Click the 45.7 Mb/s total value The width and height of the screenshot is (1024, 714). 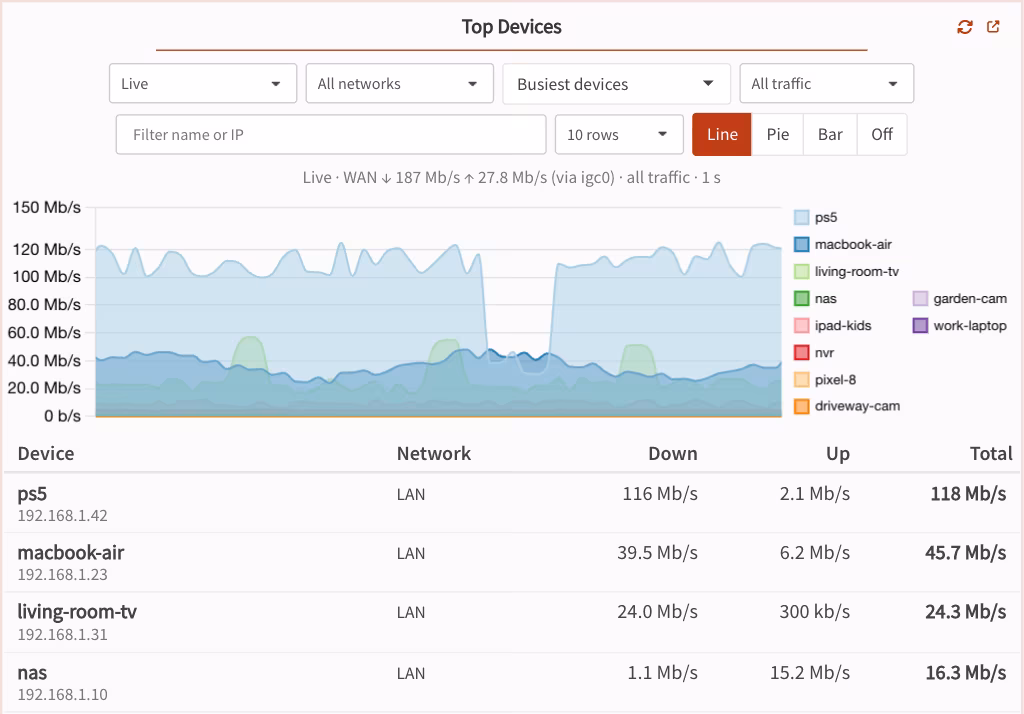pos(965,553)
